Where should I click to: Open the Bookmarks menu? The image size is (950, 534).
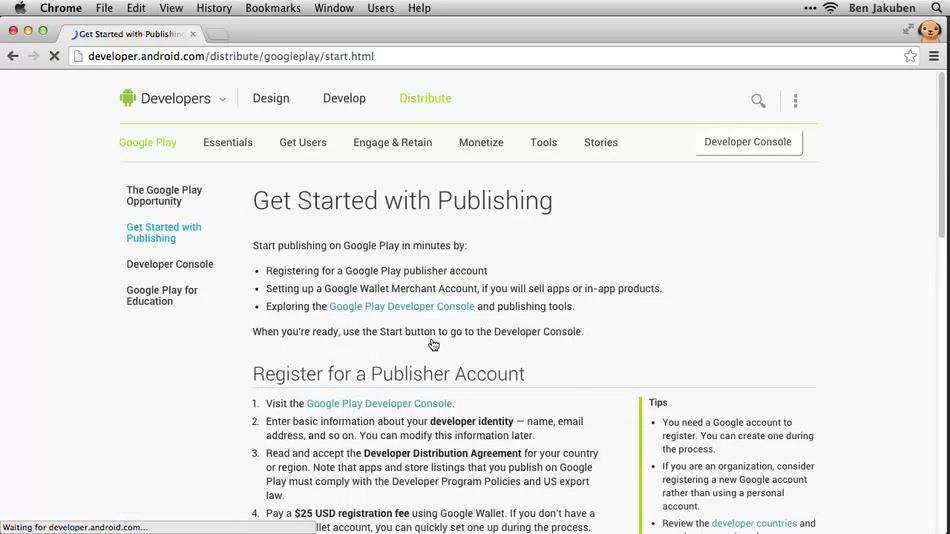[x=273, y=8]
